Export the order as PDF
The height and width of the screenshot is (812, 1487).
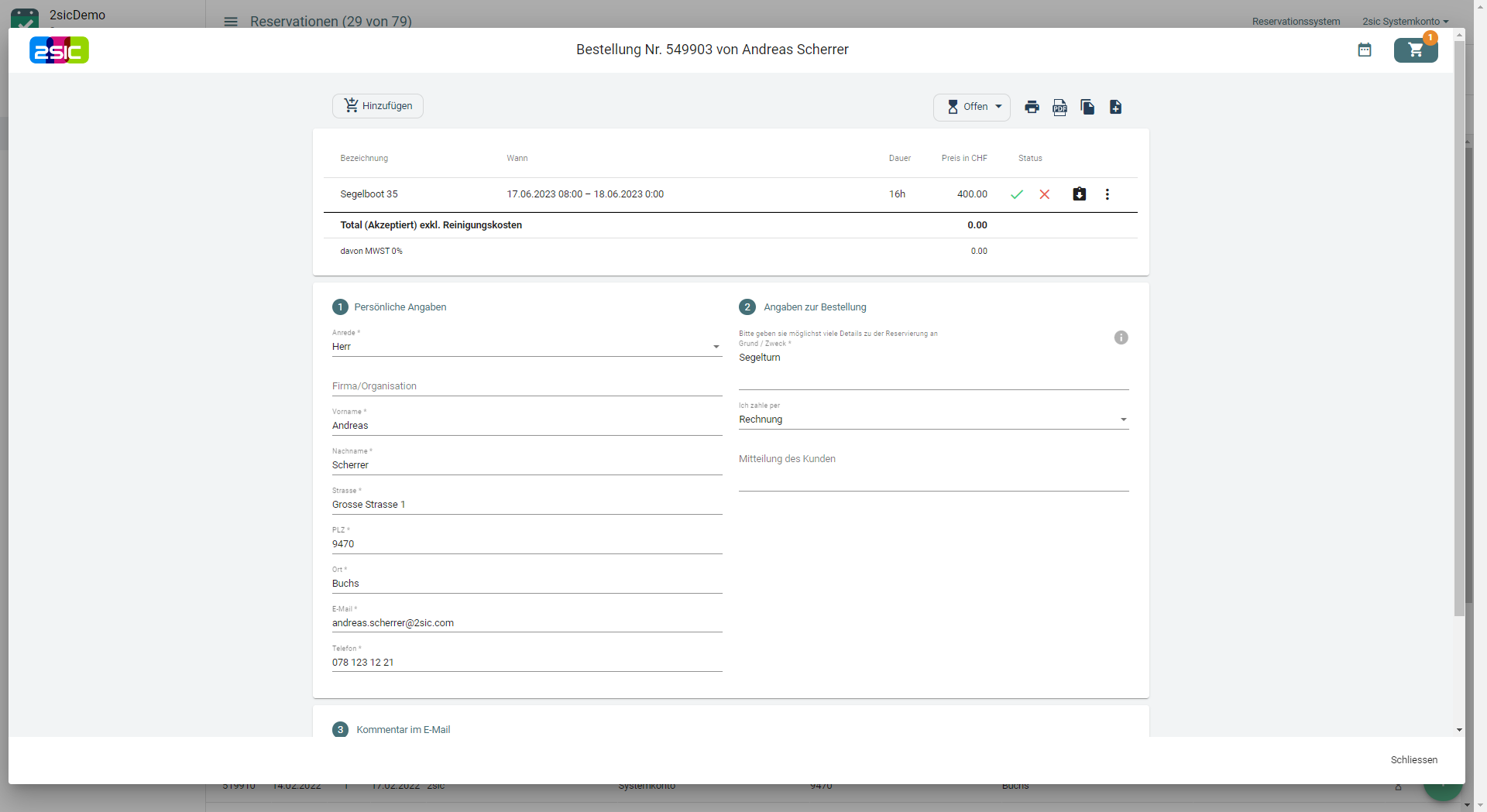(x=1059, y=107)
